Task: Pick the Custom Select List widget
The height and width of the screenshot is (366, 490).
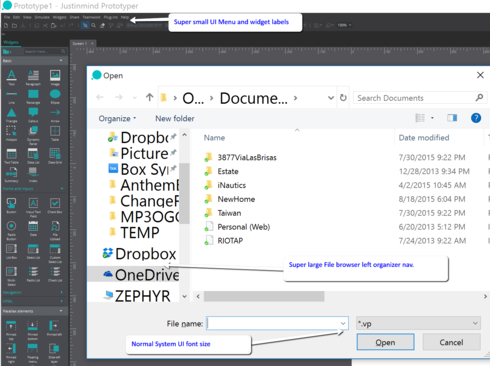Action: click(x=55, y=253)
